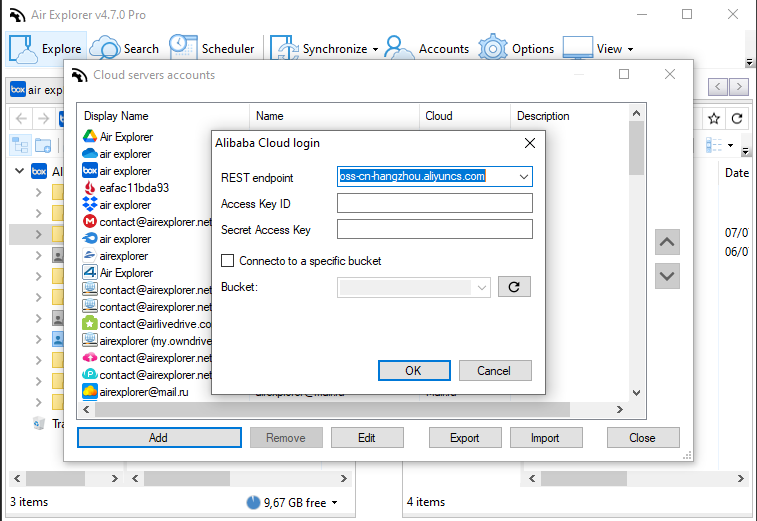Open Options settings
757x521 pixels.
pos(516,49)
